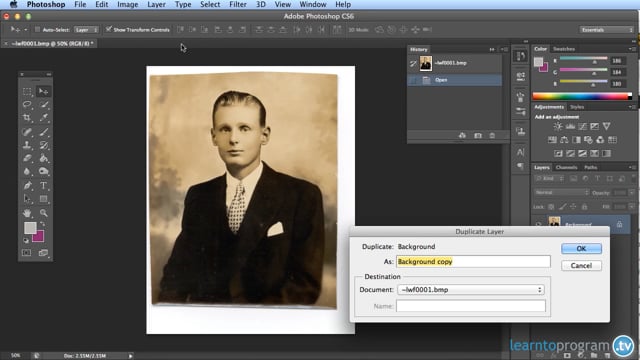Open the Document destination dropdown
The image size is (640, 360).
tap(471, 290)
